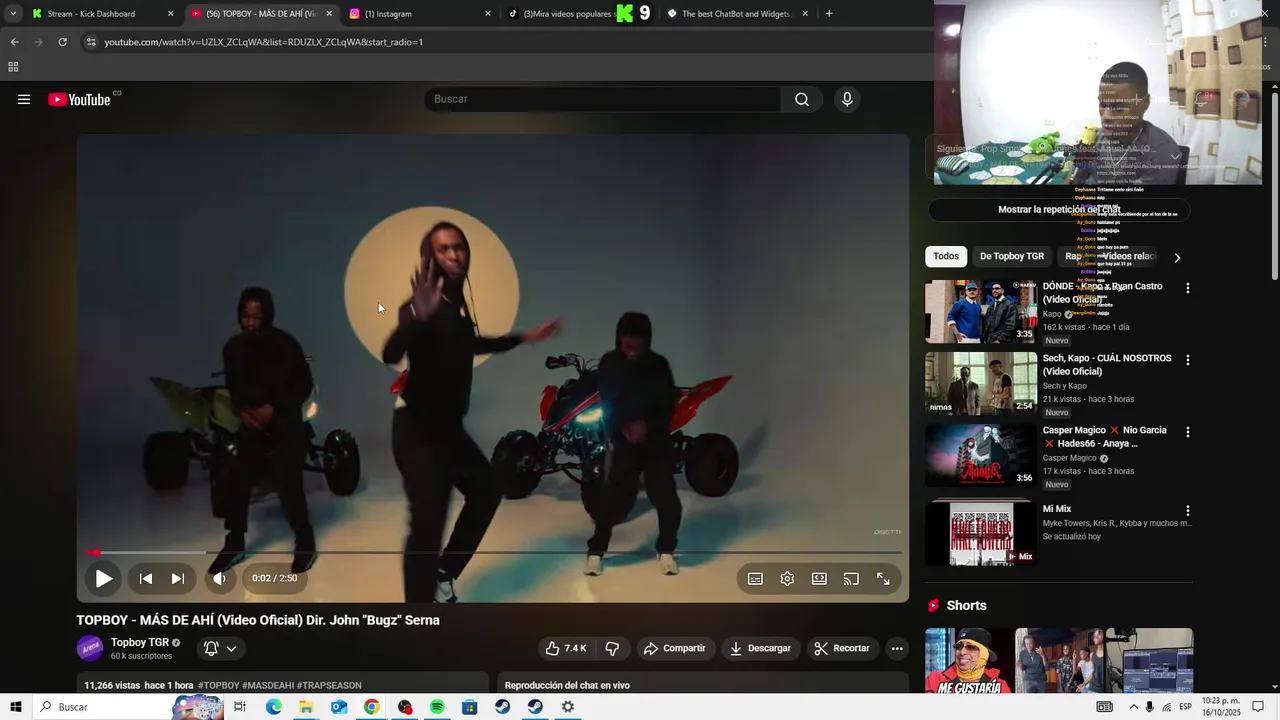
Task: Open options for the DÓNDE video
Action: coord(1188,288)
